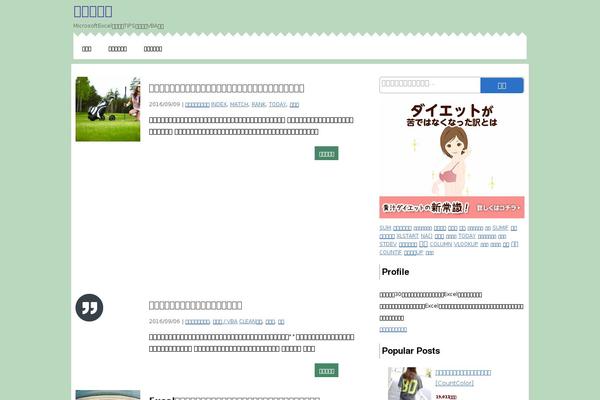Focus the sidebar search input field
The width and height of the screenshot is (600, 400).
click(430, 85)
